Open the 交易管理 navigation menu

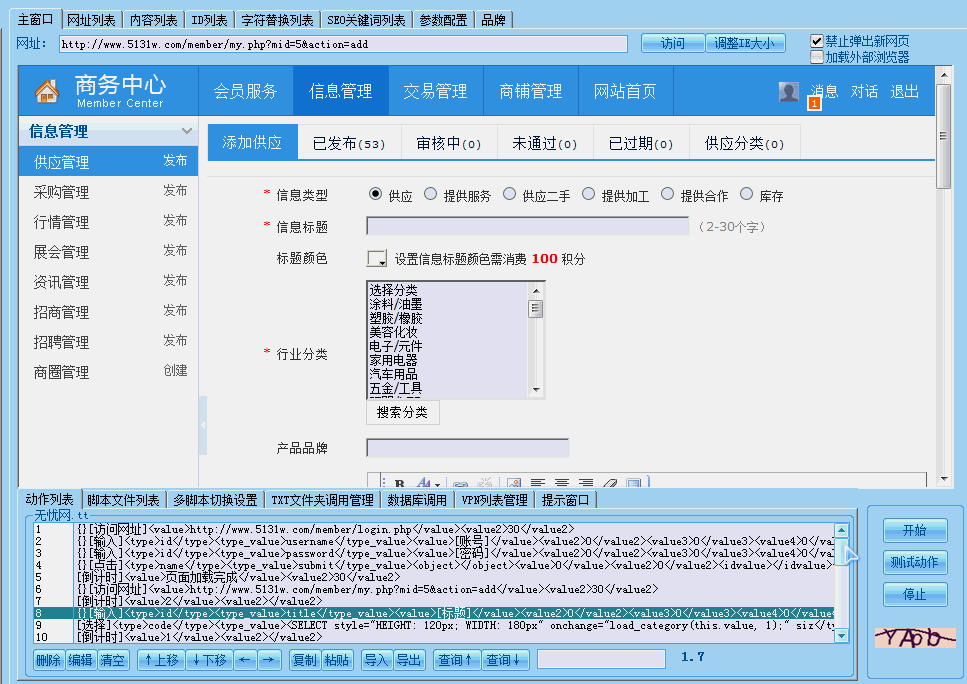435,91
